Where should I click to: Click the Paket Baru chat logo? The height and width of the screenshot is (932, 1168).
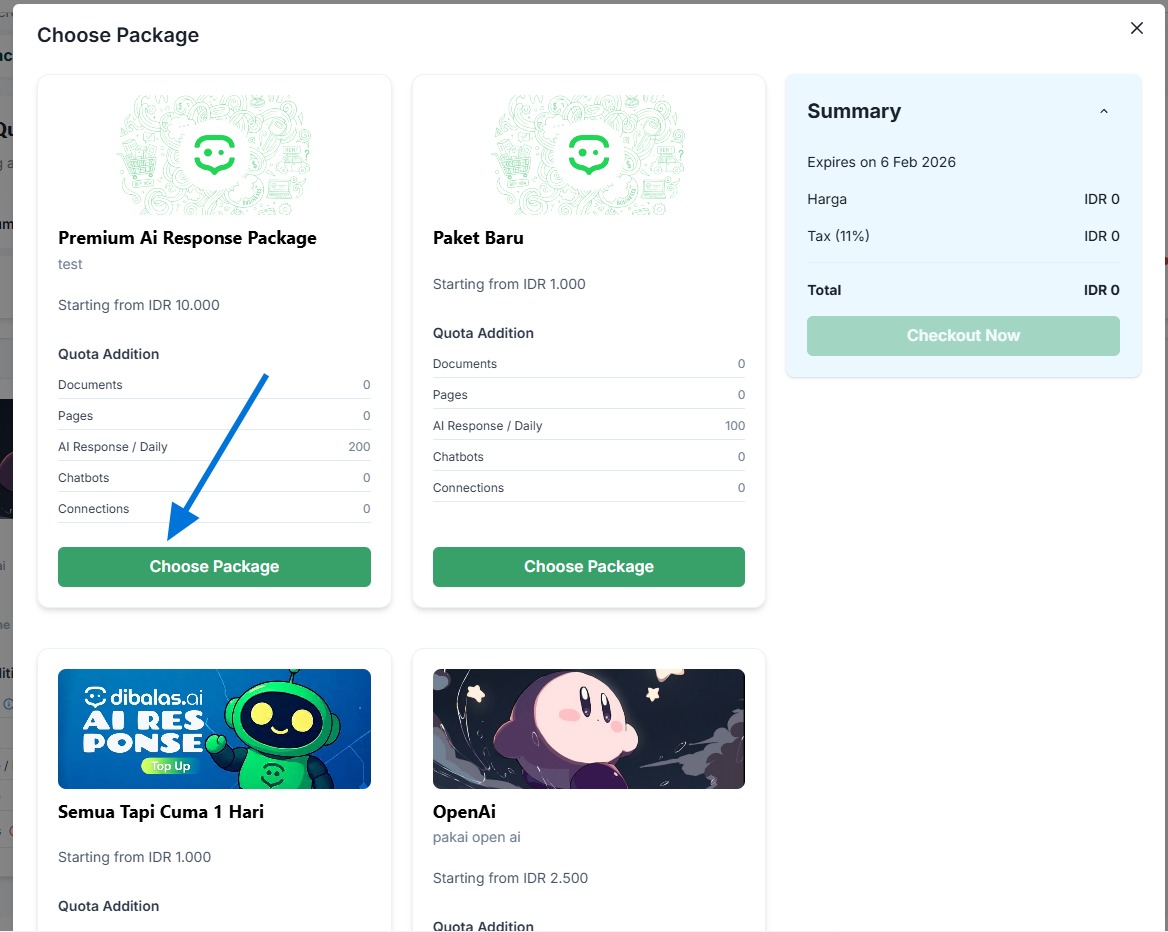588,155
